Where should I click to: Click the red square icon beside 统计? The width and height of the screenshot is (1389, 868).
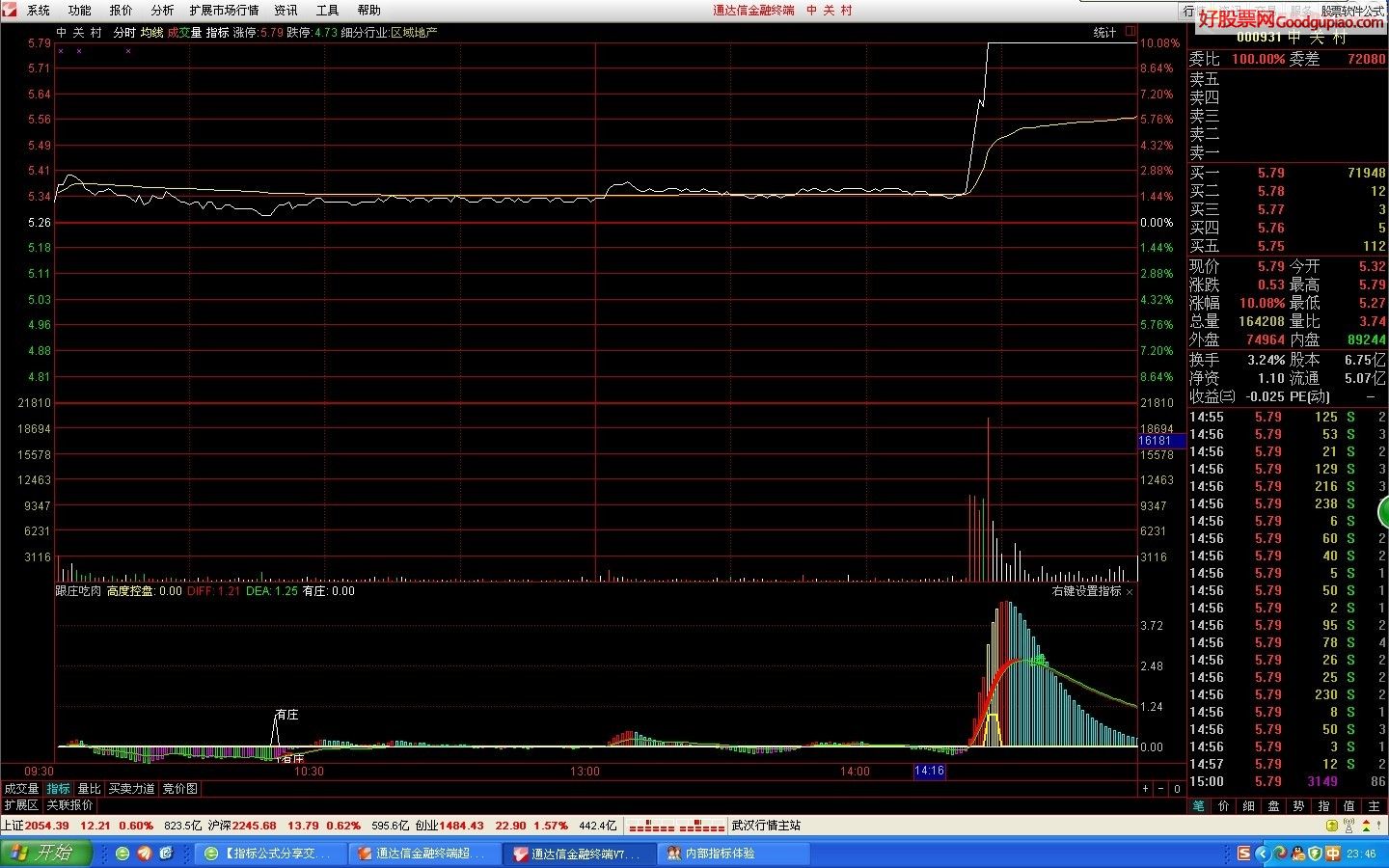coord(1130,32)
